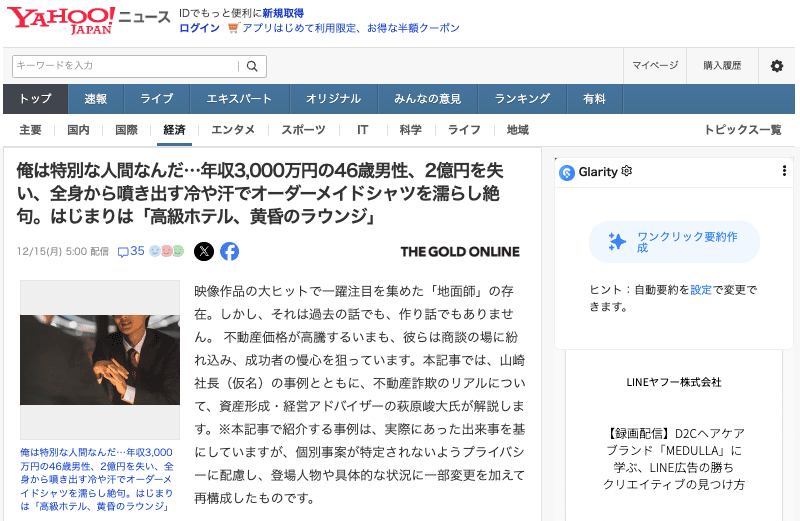Image resolution: width=800 pixels, height=521 pixels.
Task: Select the 科学 category
Action: (x=411, y=130)
